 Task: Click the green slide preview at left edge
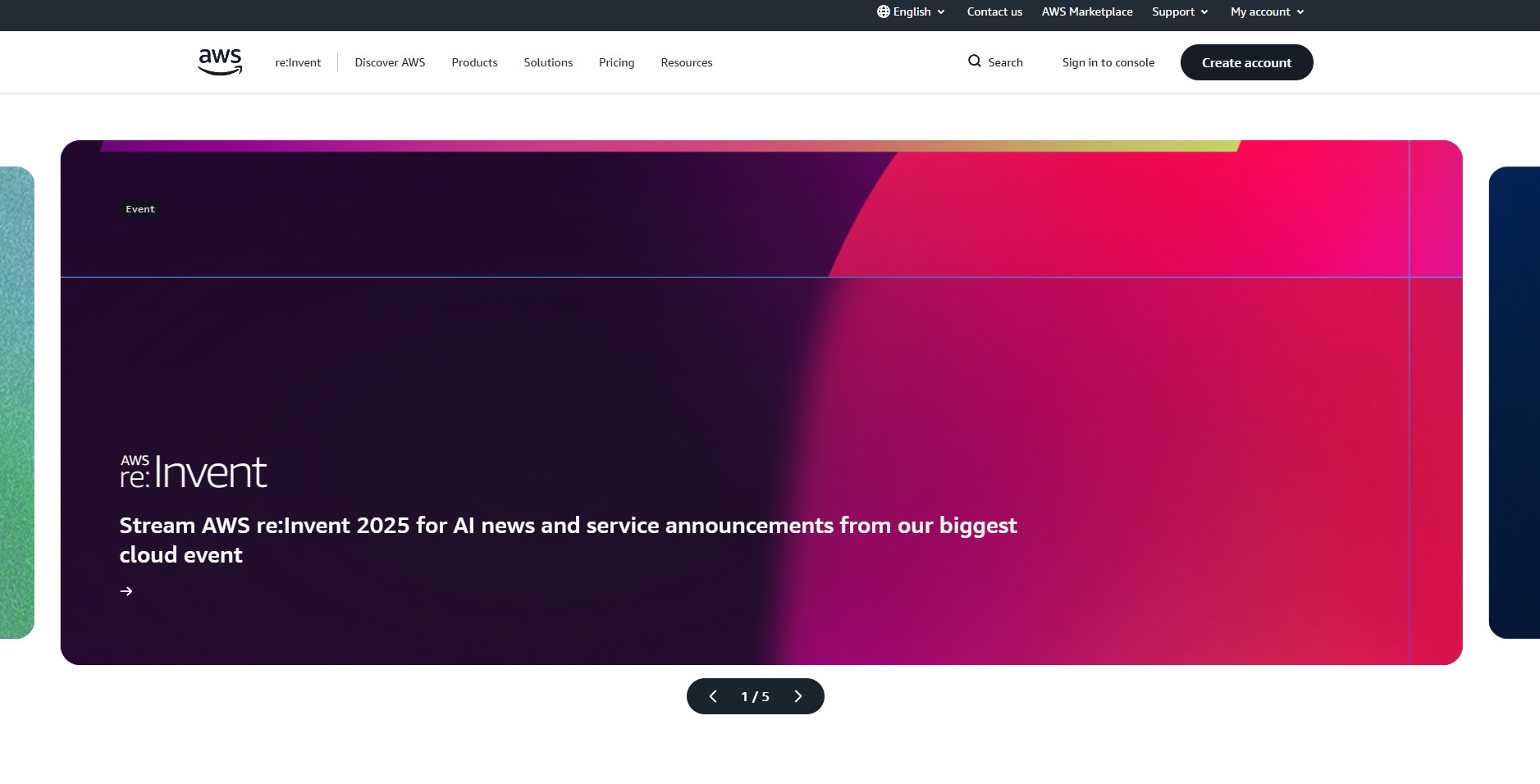[x=16, y=402]
